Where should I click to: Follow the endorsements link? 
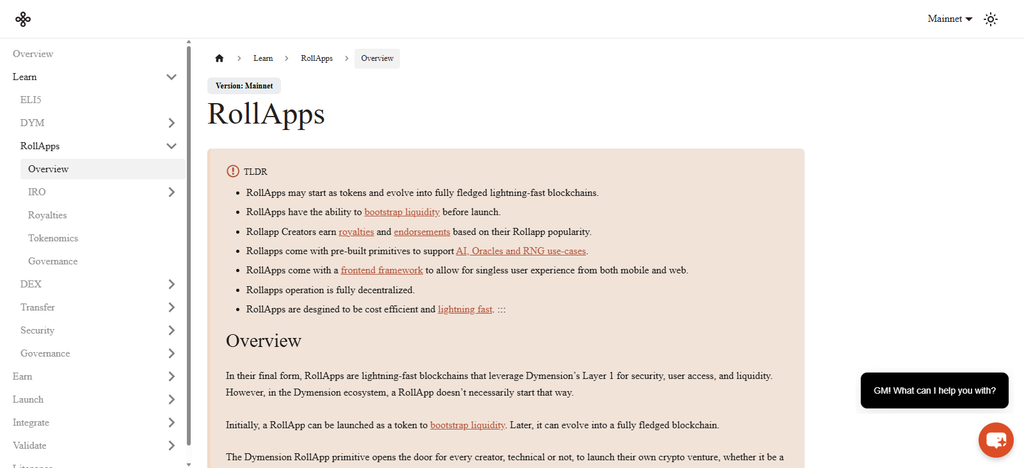tap(422, 232)
